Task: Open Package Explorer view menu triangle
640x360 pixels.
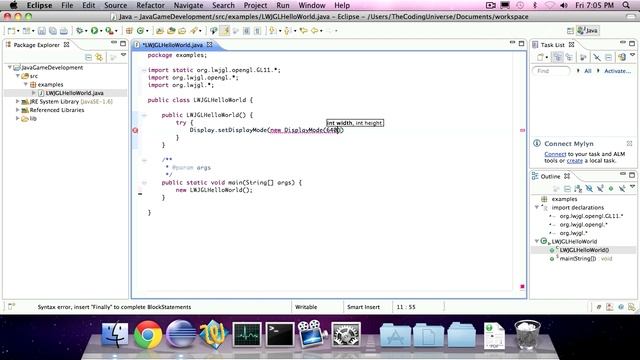Action: point(123,55)
